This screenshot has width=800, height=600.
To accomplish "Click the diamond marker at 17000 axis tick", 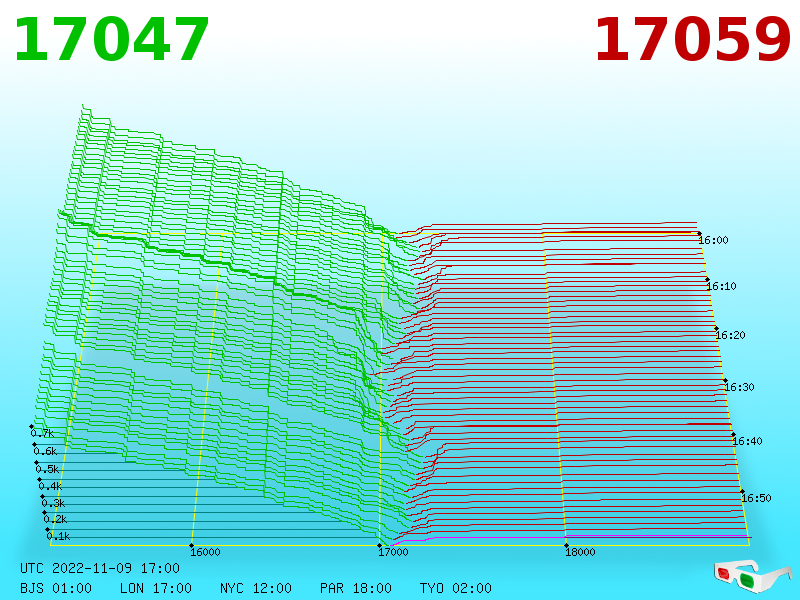I will point(379,546).
